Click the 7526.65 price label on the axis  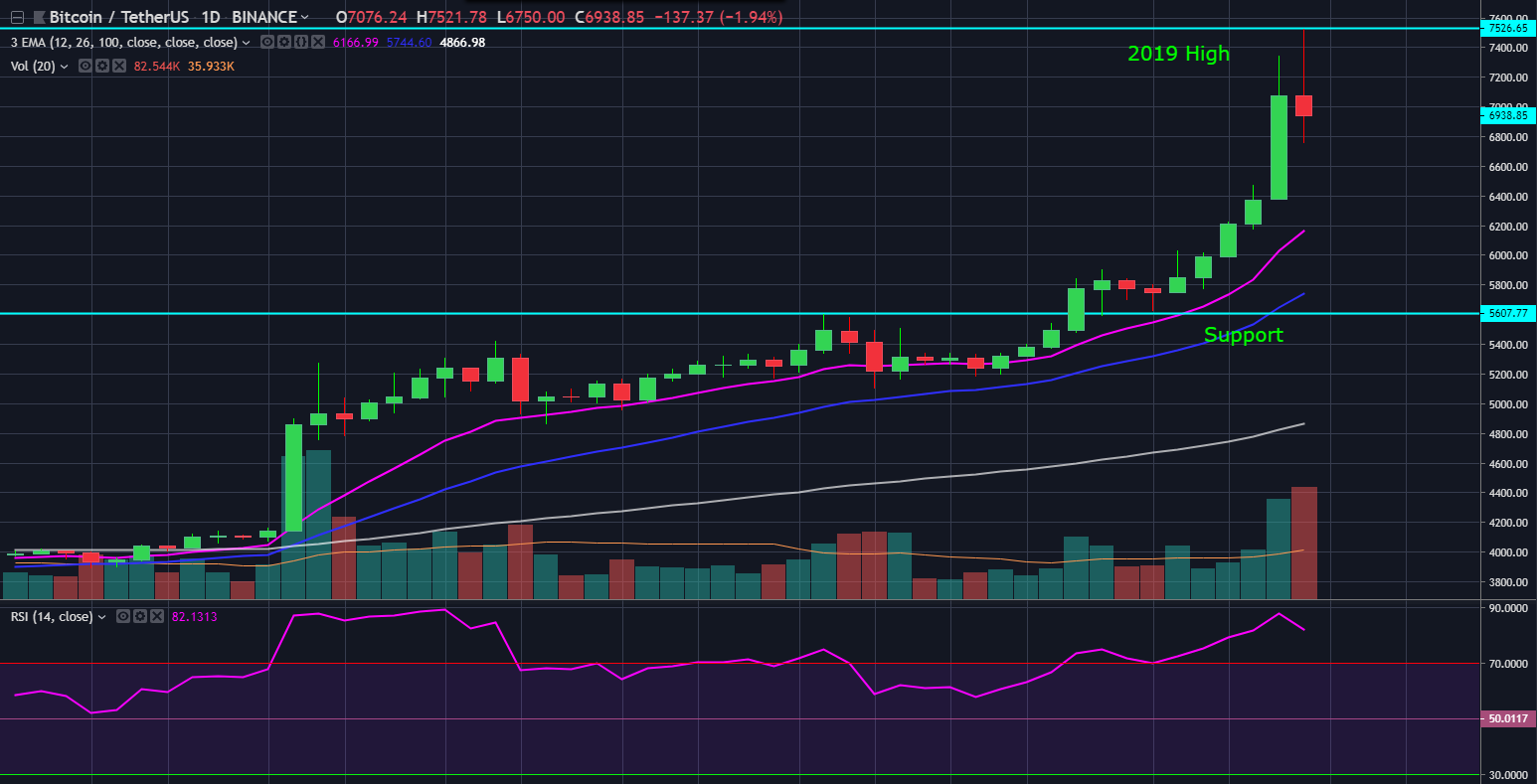(1507, 29)
